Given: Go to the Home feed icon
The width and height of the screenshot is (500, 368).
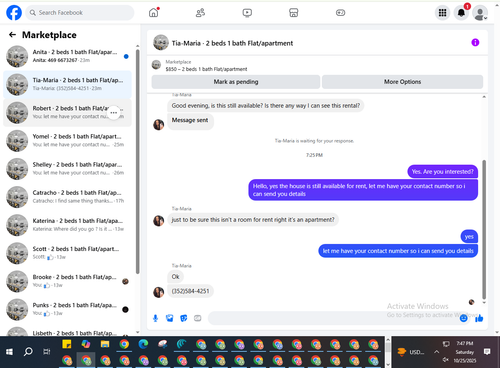Looking at the screenshot, I should 154,13.
